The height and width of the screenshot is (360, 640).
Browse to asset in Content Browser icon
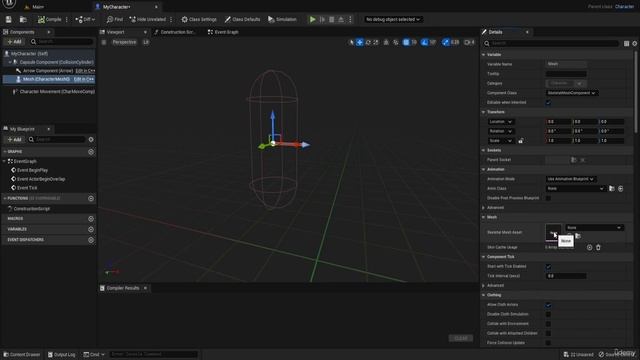tap(23, 19)
